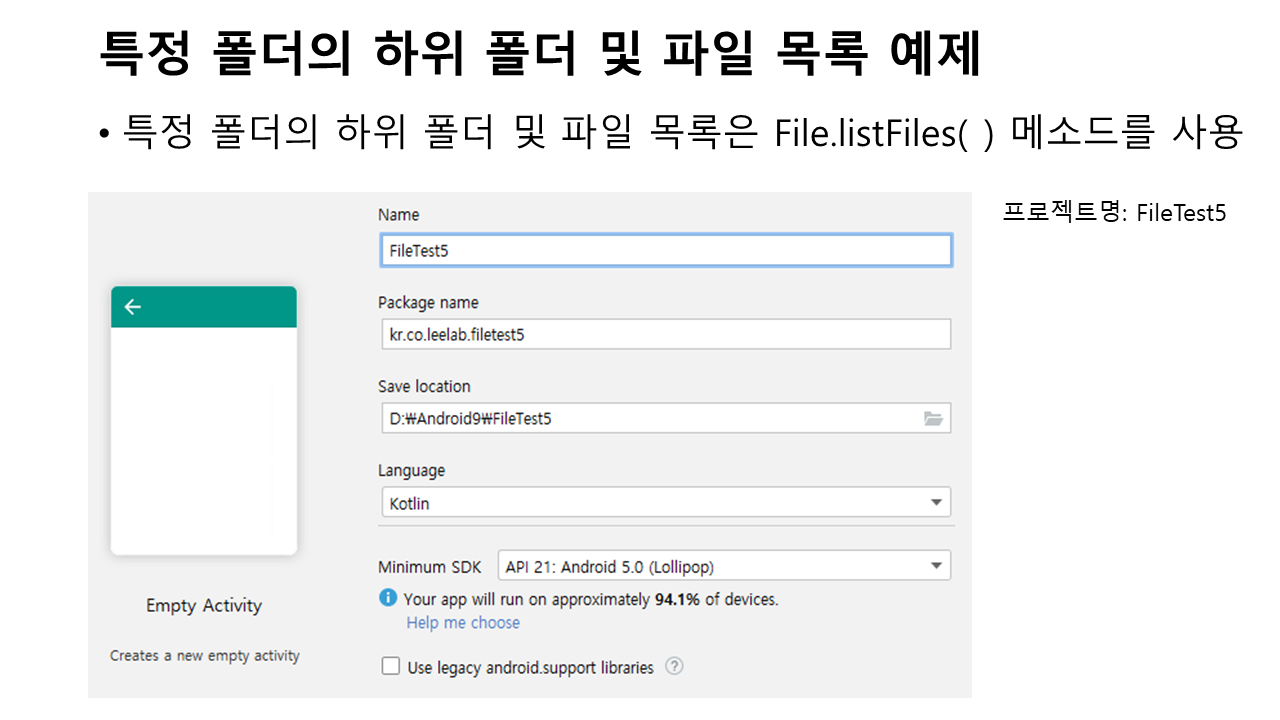Click the Package name input field
The width and height of the screenshot is (1280, 720).
(x=665, y=334)
